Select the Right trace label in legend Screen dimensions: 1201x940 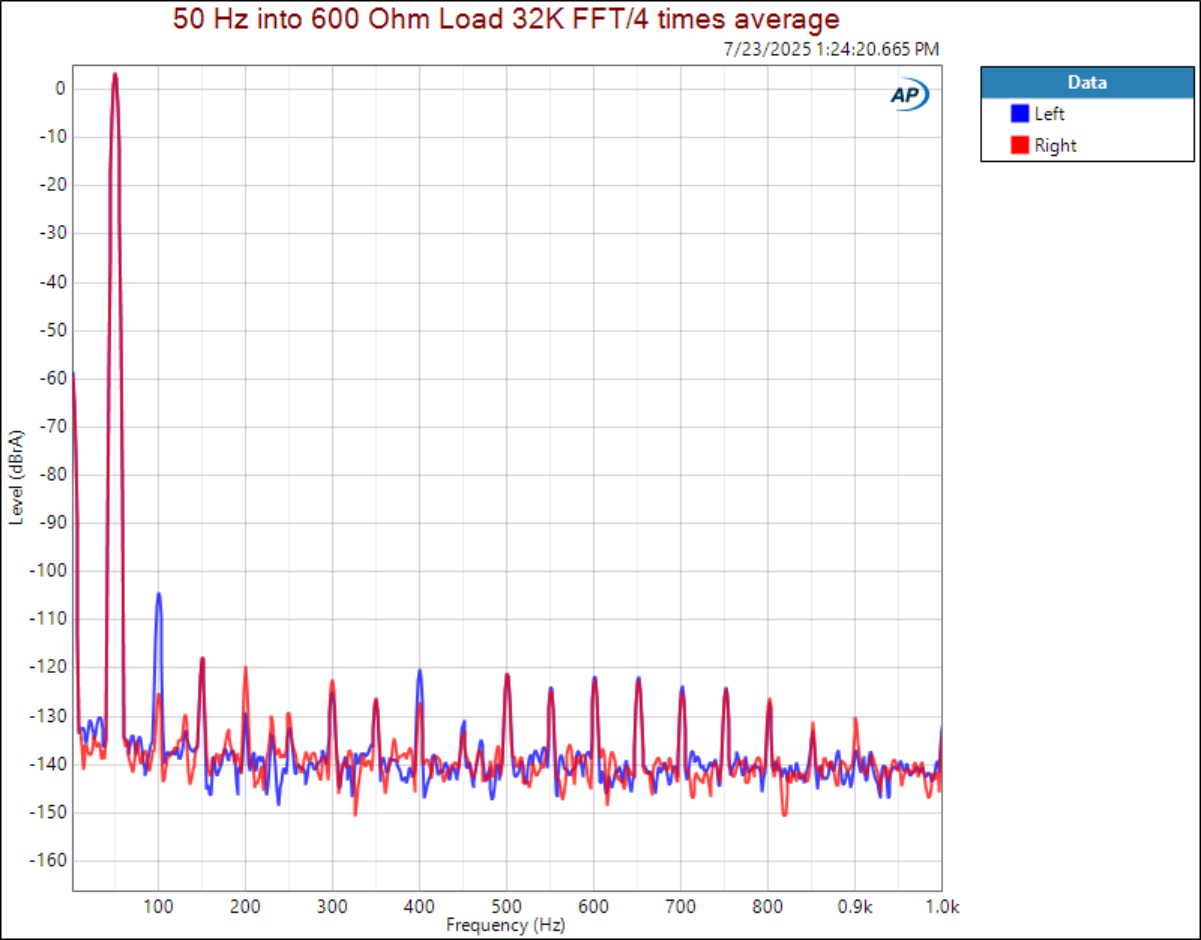tap(1056, 145)
